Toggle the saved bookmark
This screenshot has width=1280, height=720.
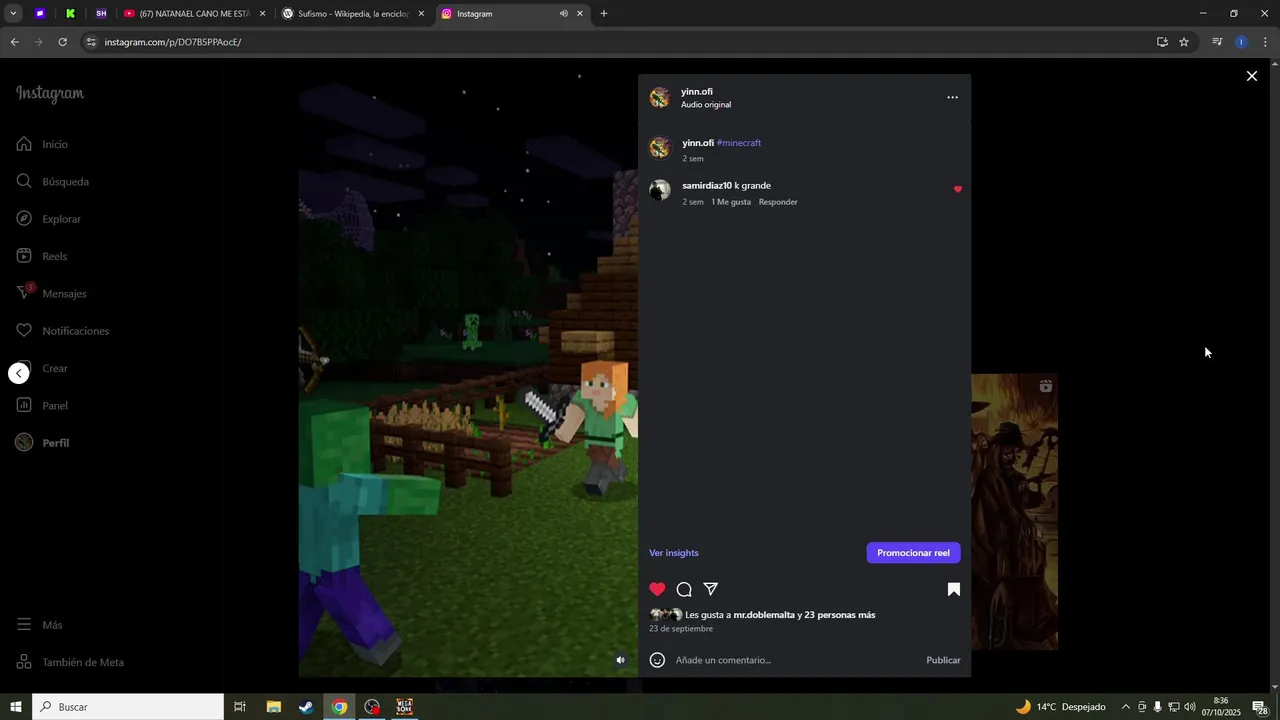pyautogui.click(x=954, y=589)
